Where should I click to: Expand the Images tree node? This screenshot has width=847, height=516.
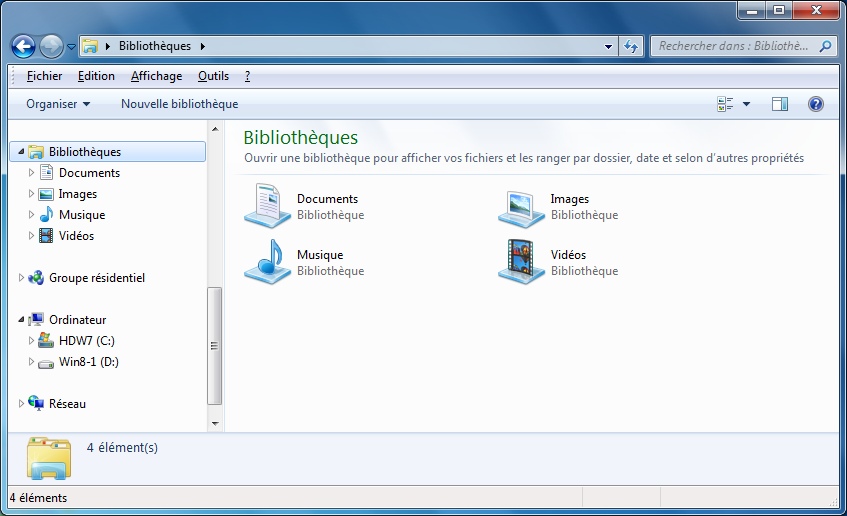tap(31, 193)
